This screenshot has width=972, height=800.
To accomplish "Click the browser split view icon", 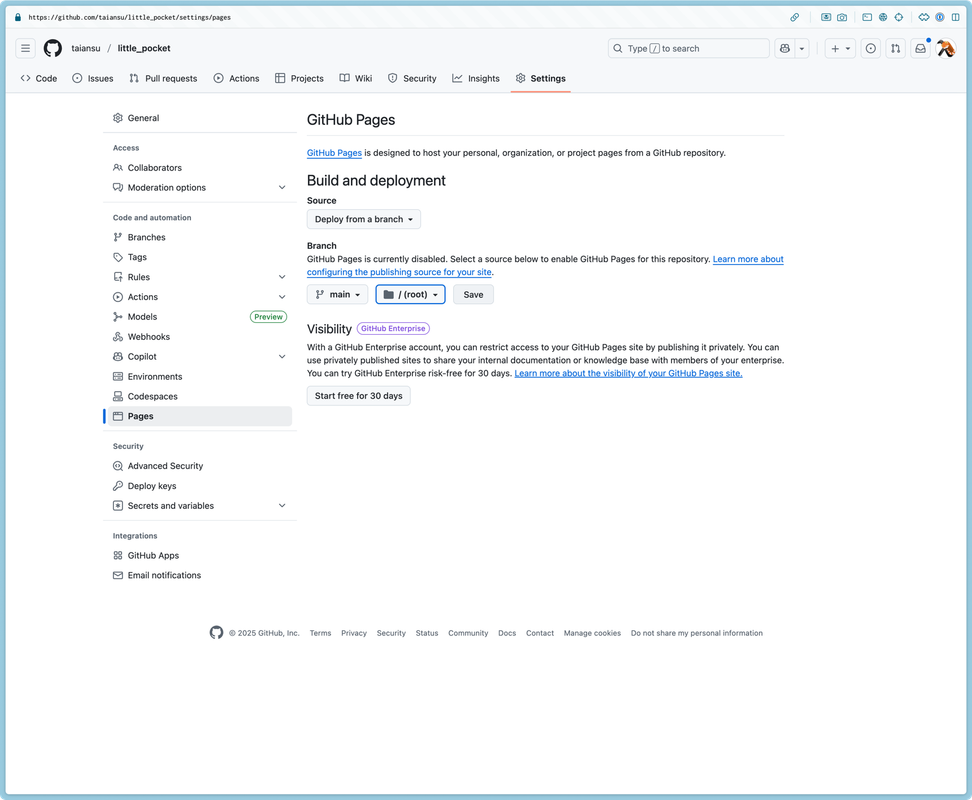I will tap(956, 17).
